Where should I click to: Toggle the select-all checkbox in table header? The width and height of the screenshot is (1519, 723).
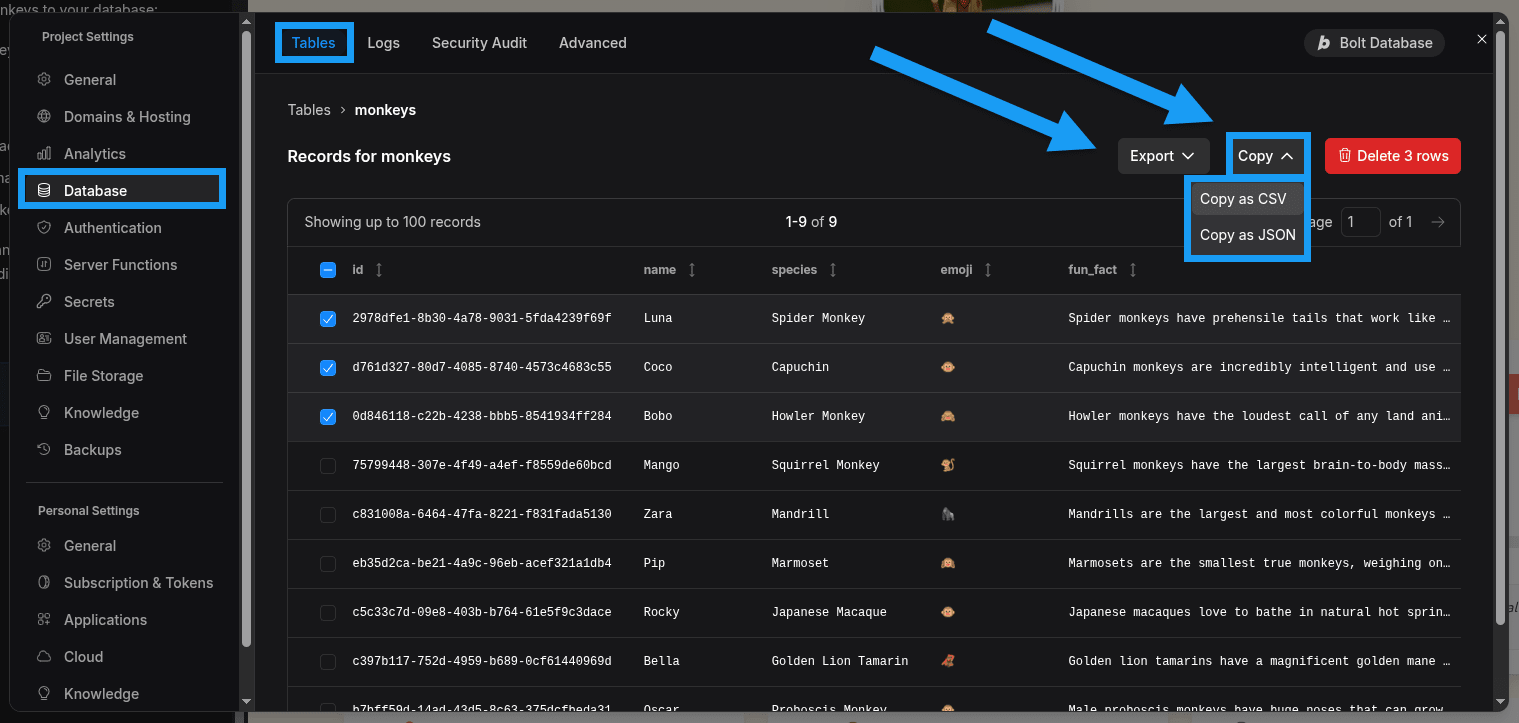(328, 269)
